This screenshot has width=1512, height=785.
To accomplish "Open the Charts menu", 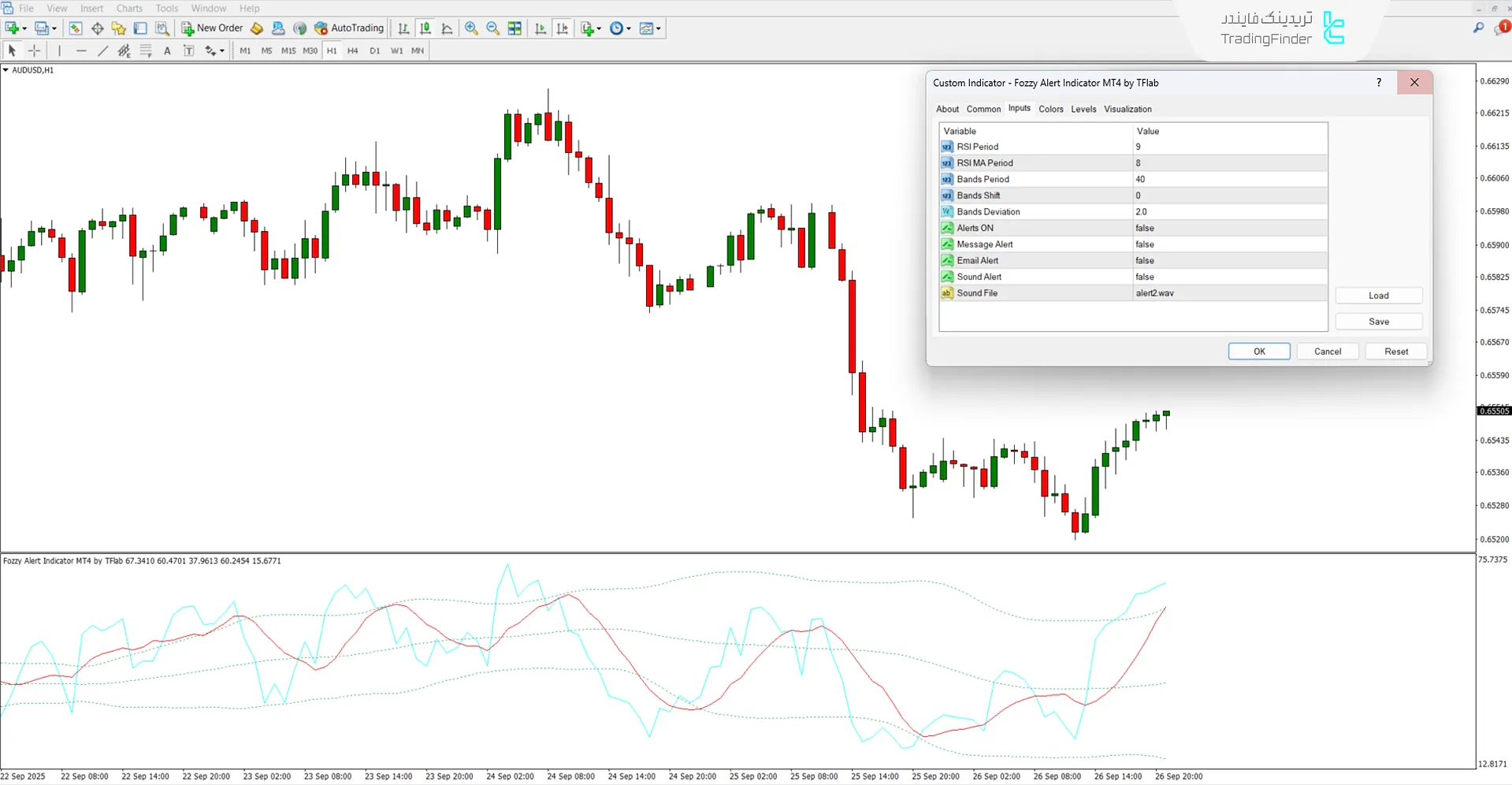I will 129,9.
